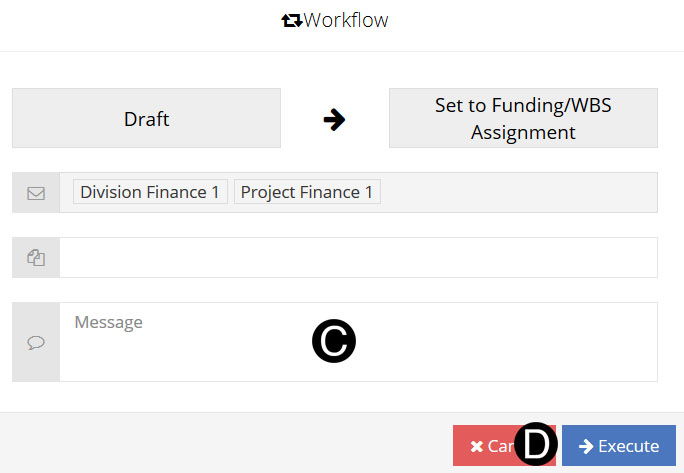The width and height of the screenshot is (684, 473).
Task: Click the circled letter C marker
Action: (334, 341)
